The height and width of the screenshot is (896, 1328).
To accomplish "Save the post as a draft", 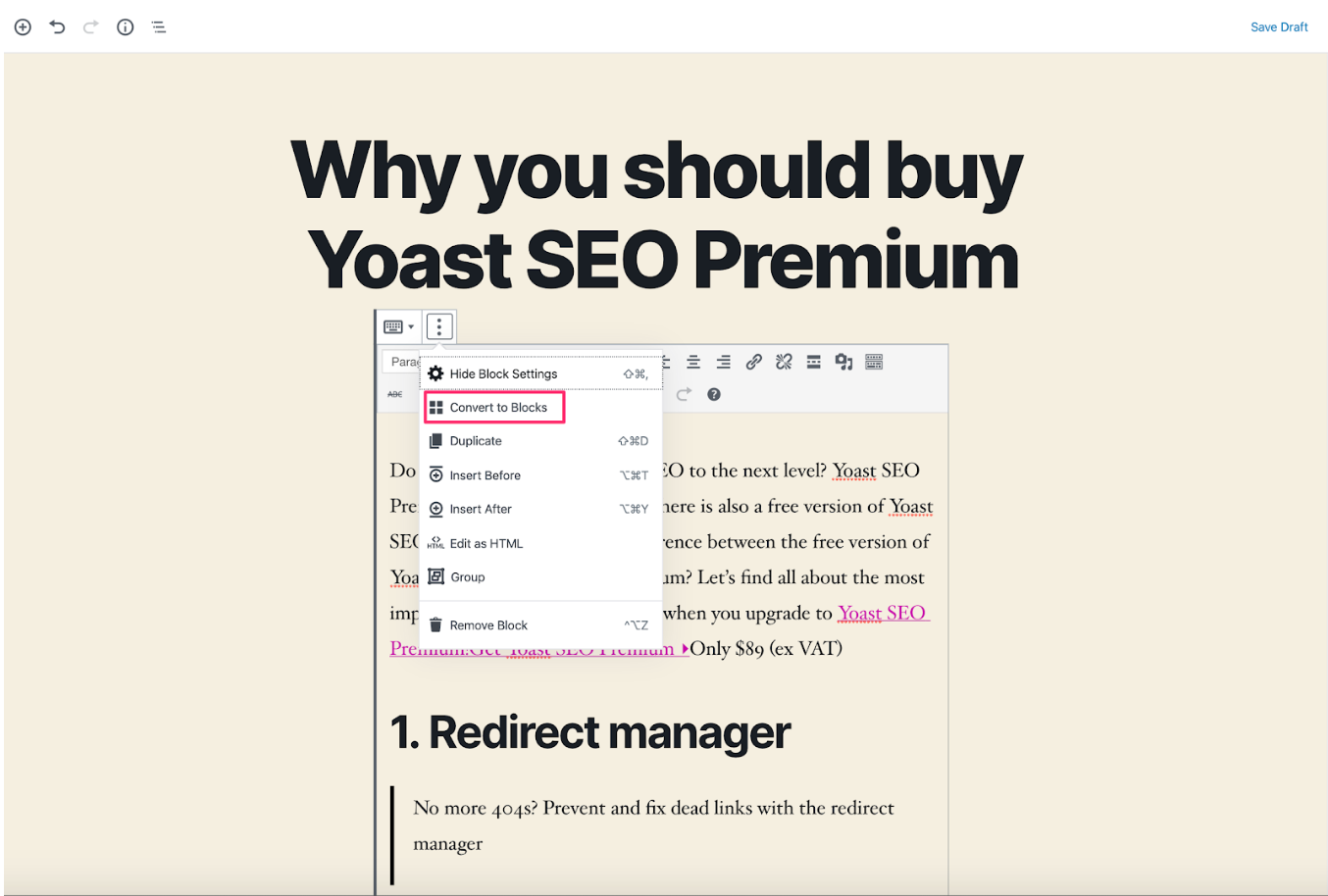I will tap(1279, 26).
